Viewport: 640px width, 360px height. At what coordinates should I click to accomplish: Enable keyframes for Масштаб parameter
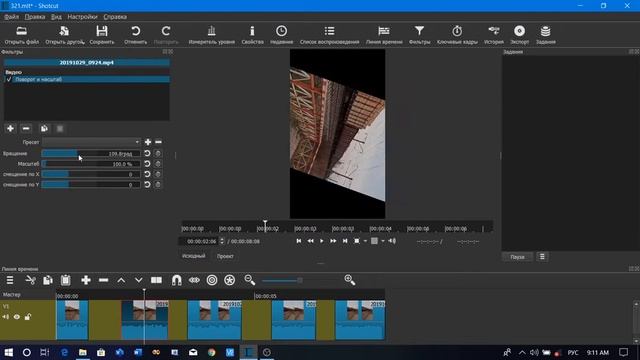click(x=158, y=164)
